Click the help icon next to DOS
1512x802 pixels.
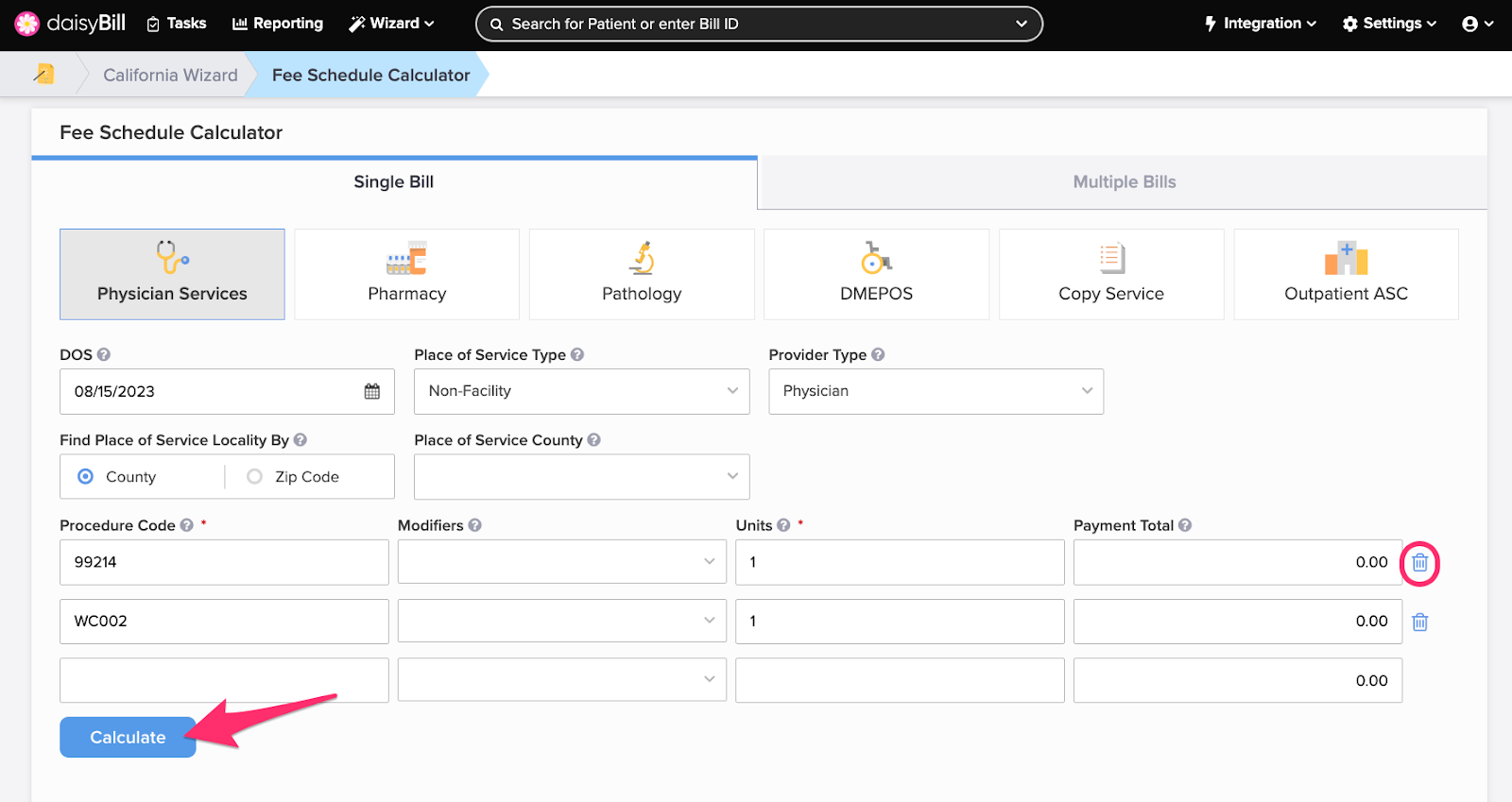(104, 354)
